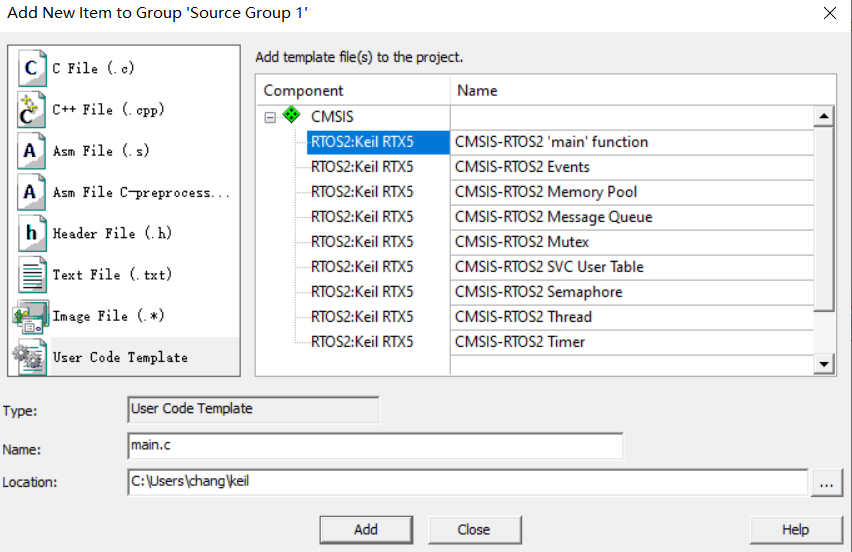Pick the Image File (.*) icon

pos(31,316)
